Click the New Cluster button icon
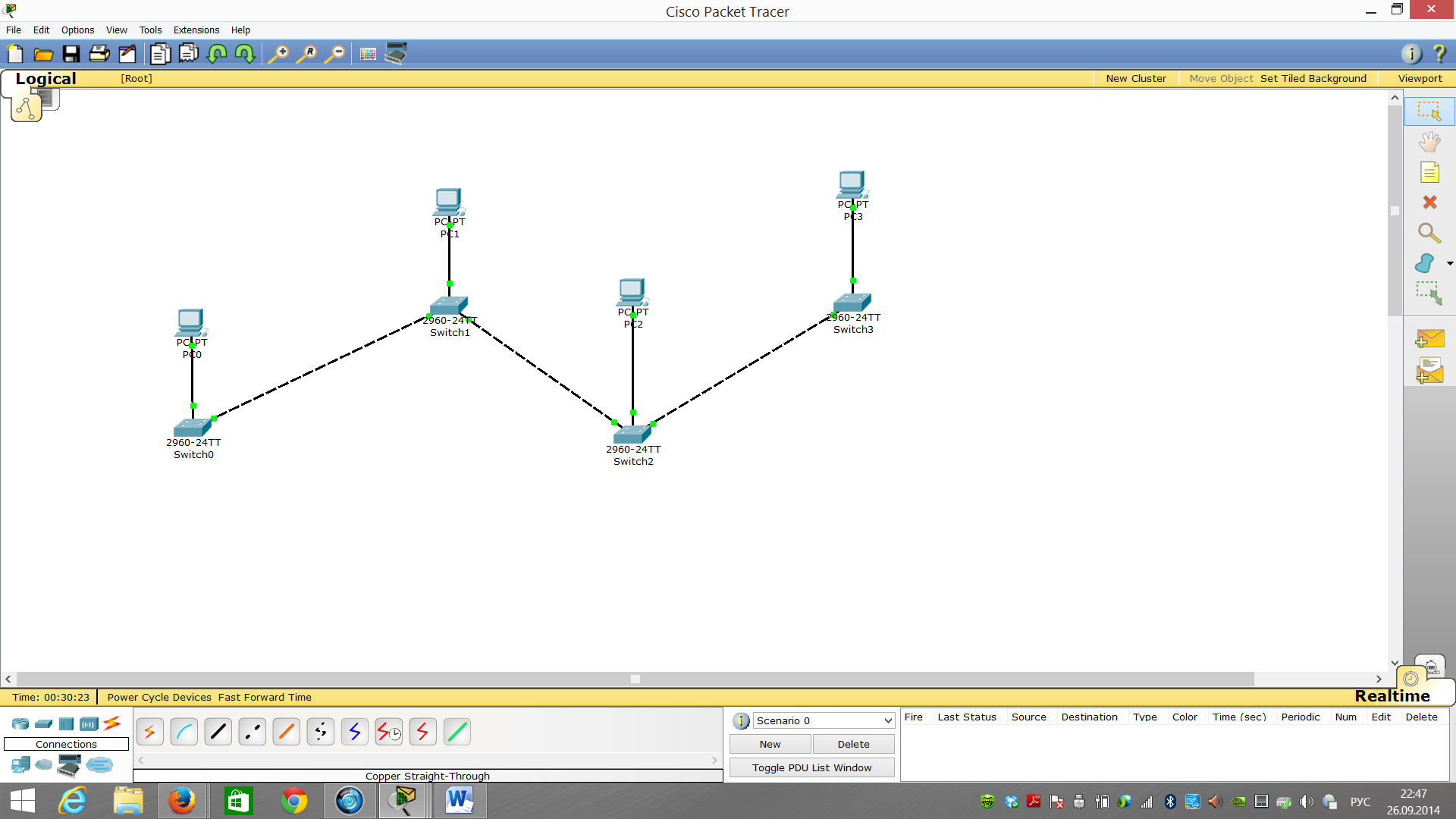1456x819 pixels. click(1135, 78)
